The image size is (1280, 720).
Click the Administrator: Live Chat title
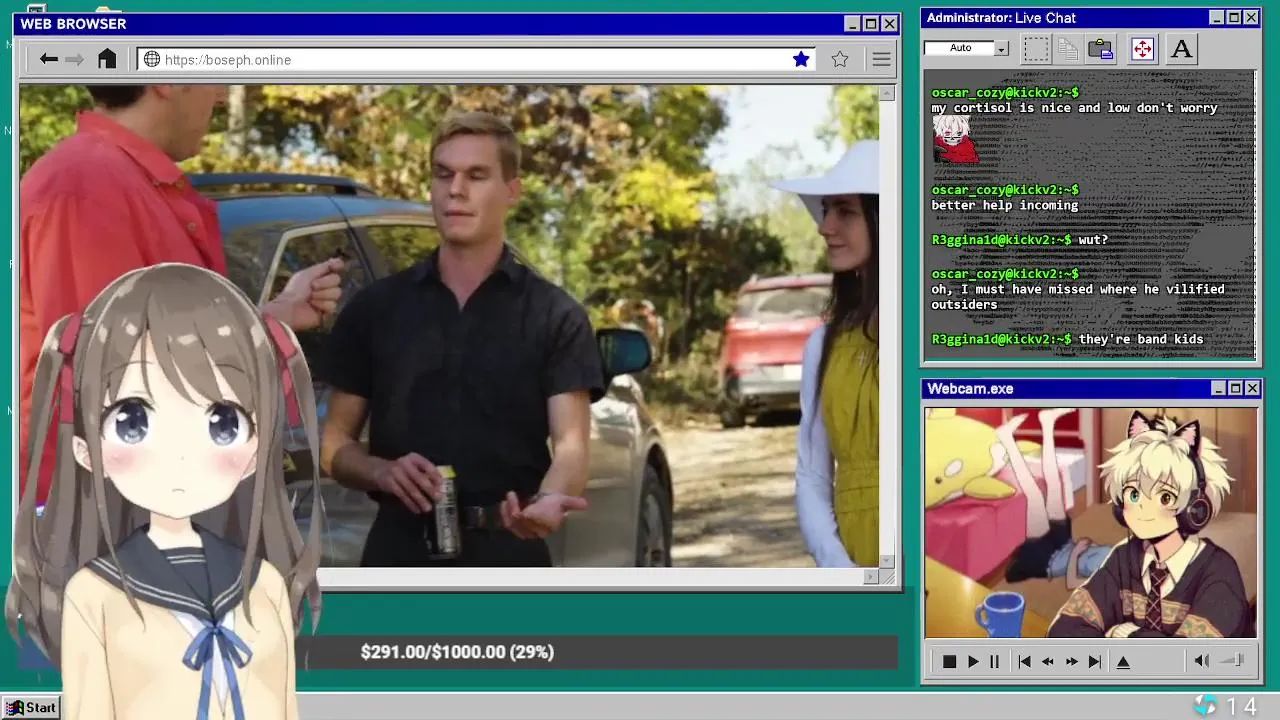tap(1001, 18)
